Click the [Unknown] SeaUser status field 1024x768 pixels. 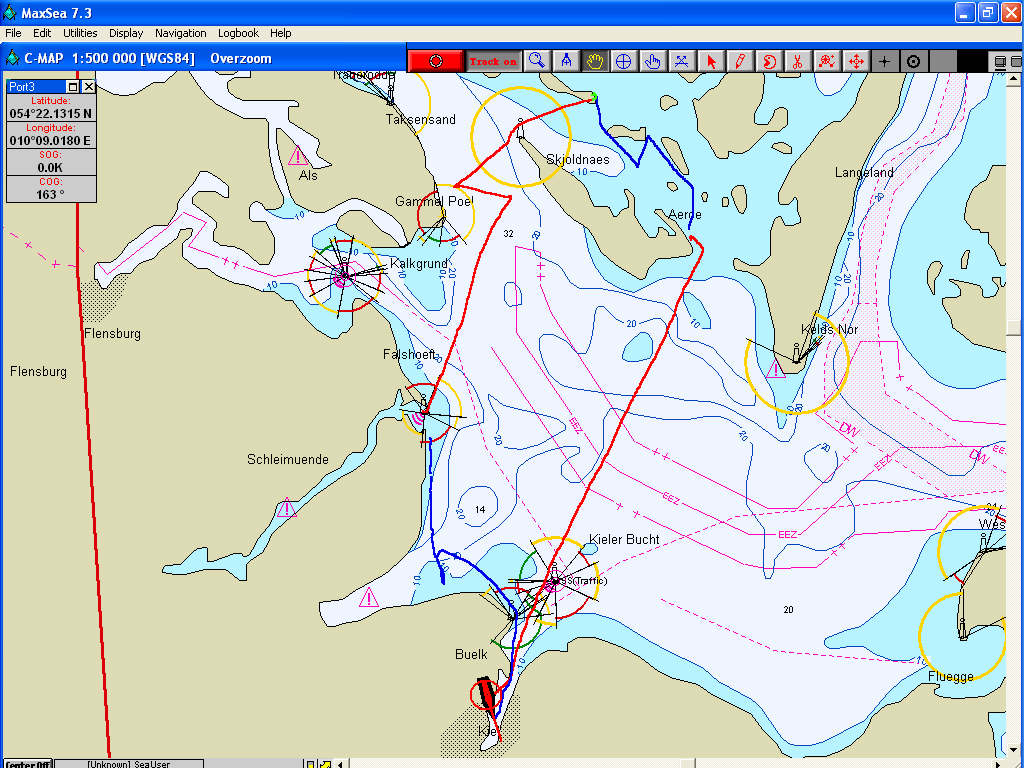click(128, 764)
